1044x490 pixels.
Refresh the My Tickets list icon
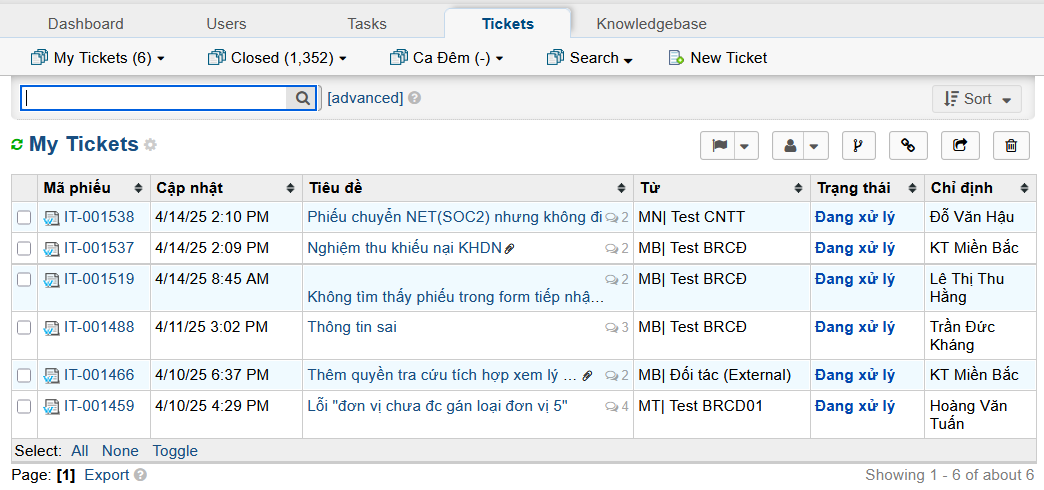coord(17,145)
